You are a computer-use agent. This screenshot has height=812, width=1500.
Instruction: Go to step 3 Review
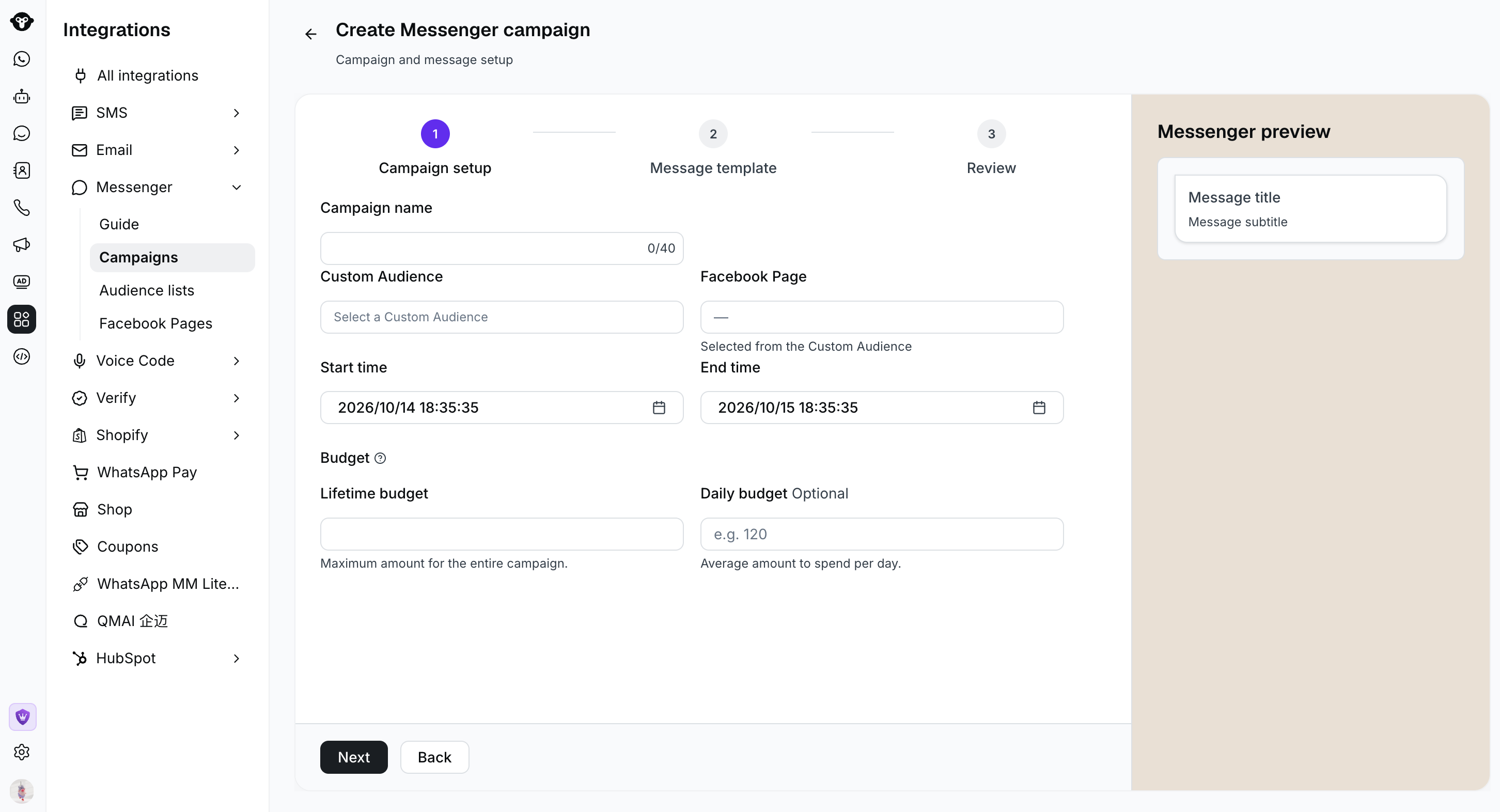click(x=991, y=148)
